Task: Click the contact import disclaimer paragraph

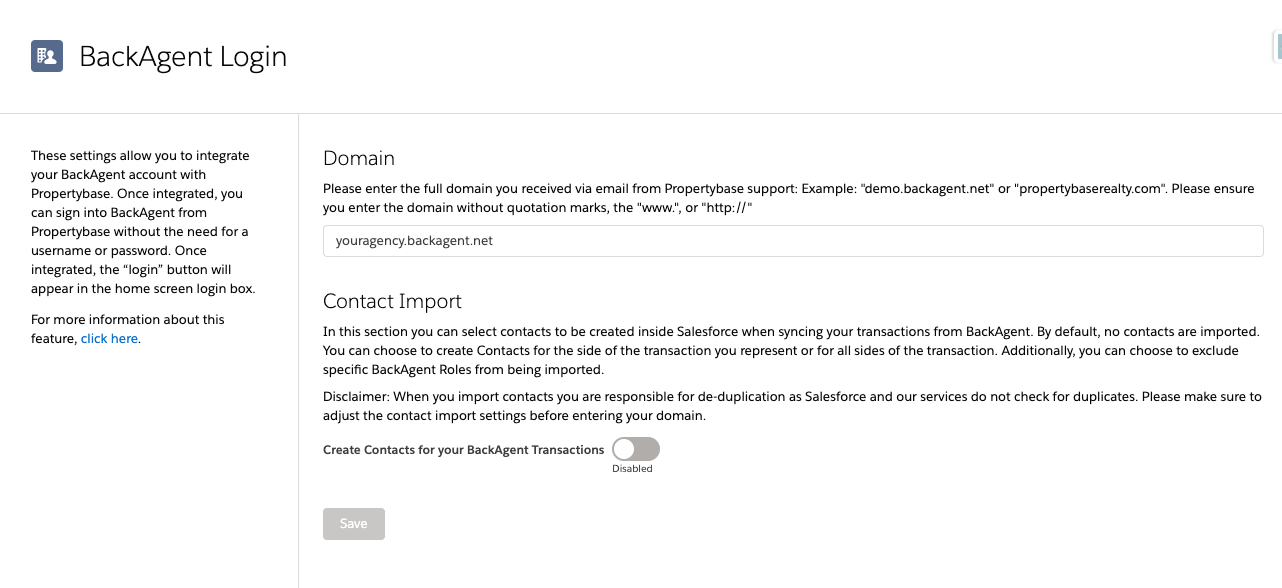Action: [x=790, y=404]
